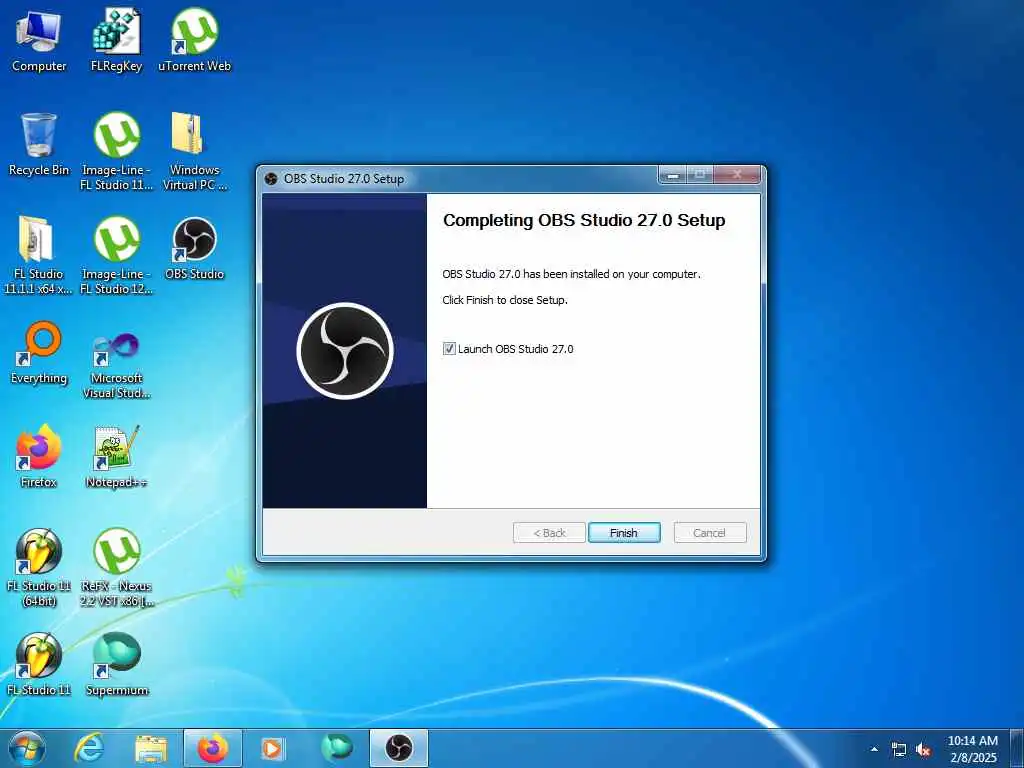Select the FL Studio 11 desktop shortcut
The height and width of the screenshot is (768, 1024).
[39, 664]
